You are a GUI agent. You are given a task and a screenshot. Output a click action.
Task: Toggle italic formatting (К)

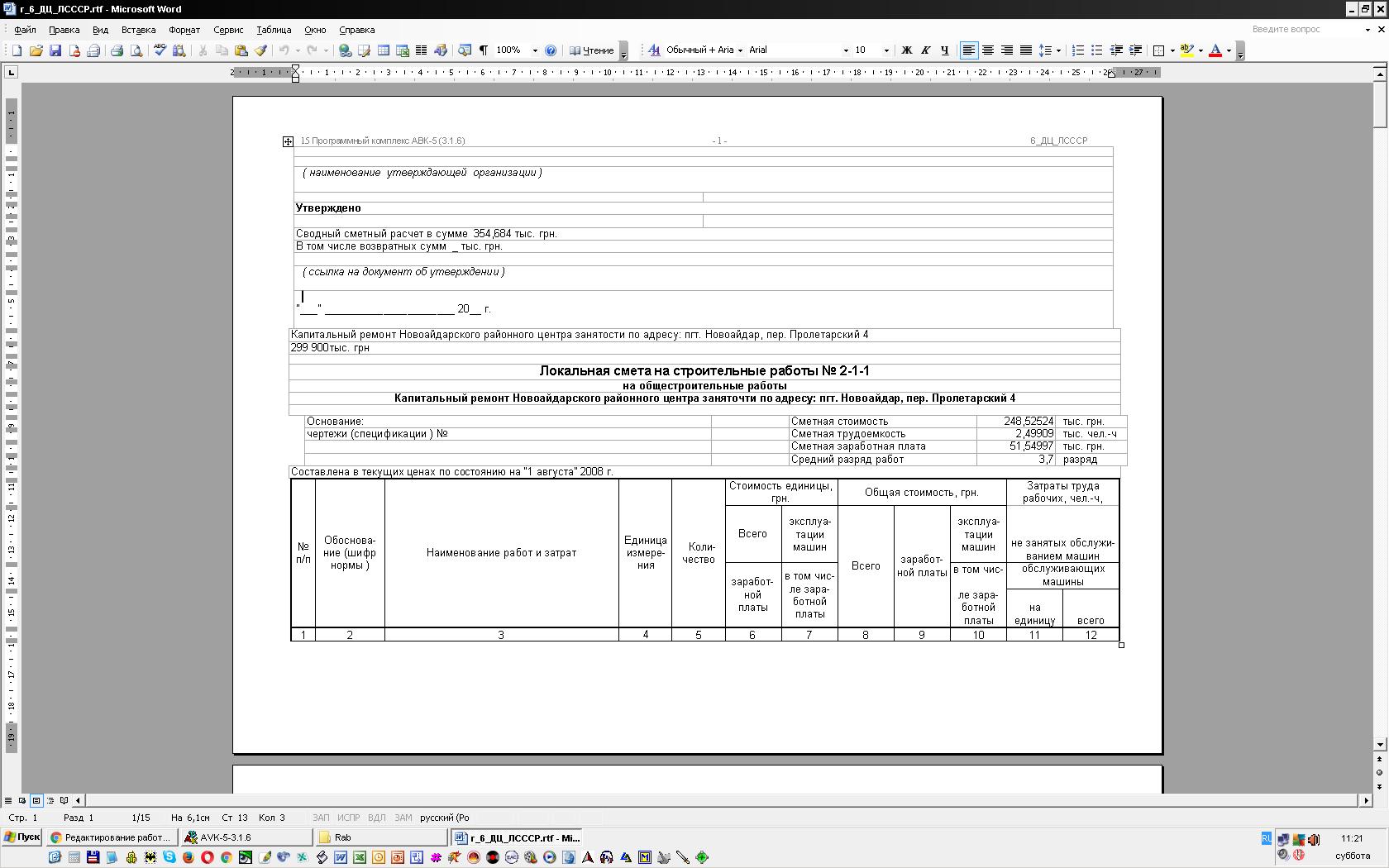click(925, 50)
